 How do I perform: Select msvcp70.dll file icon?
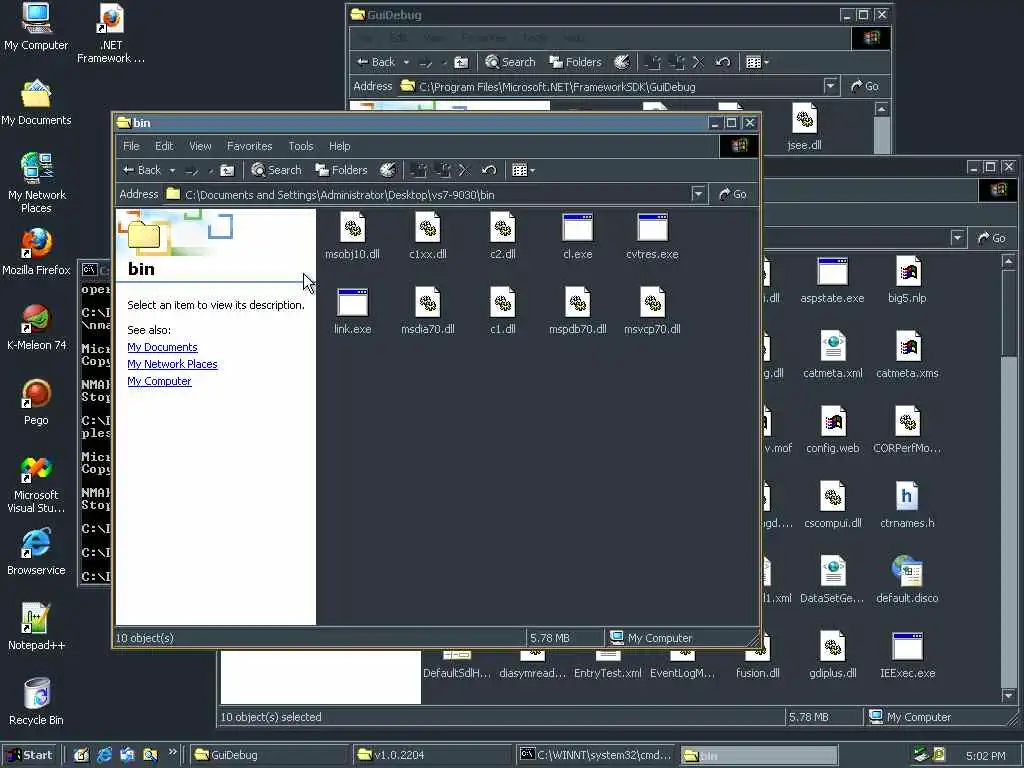[652, 303]
